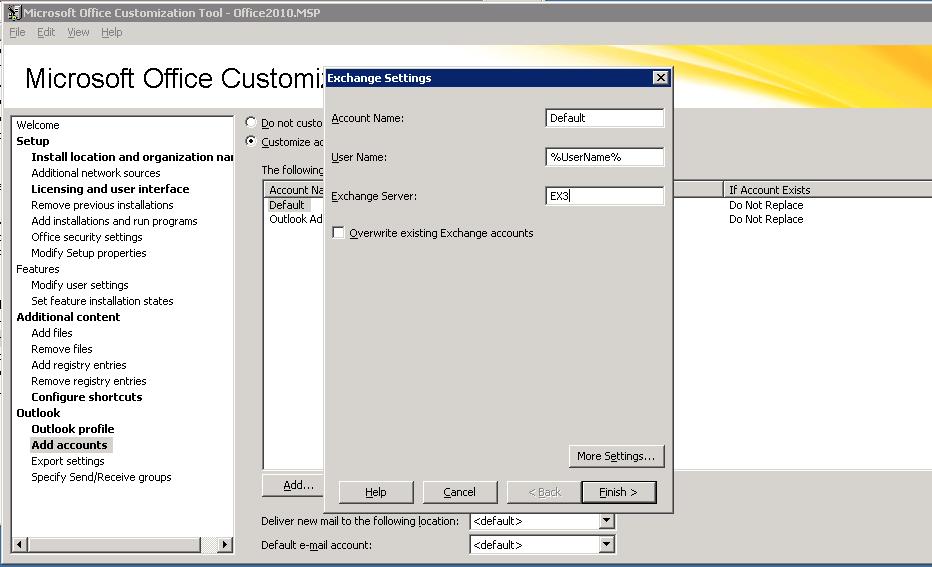Select Additional network sources
932x567 pixels.
coord(96,173)
